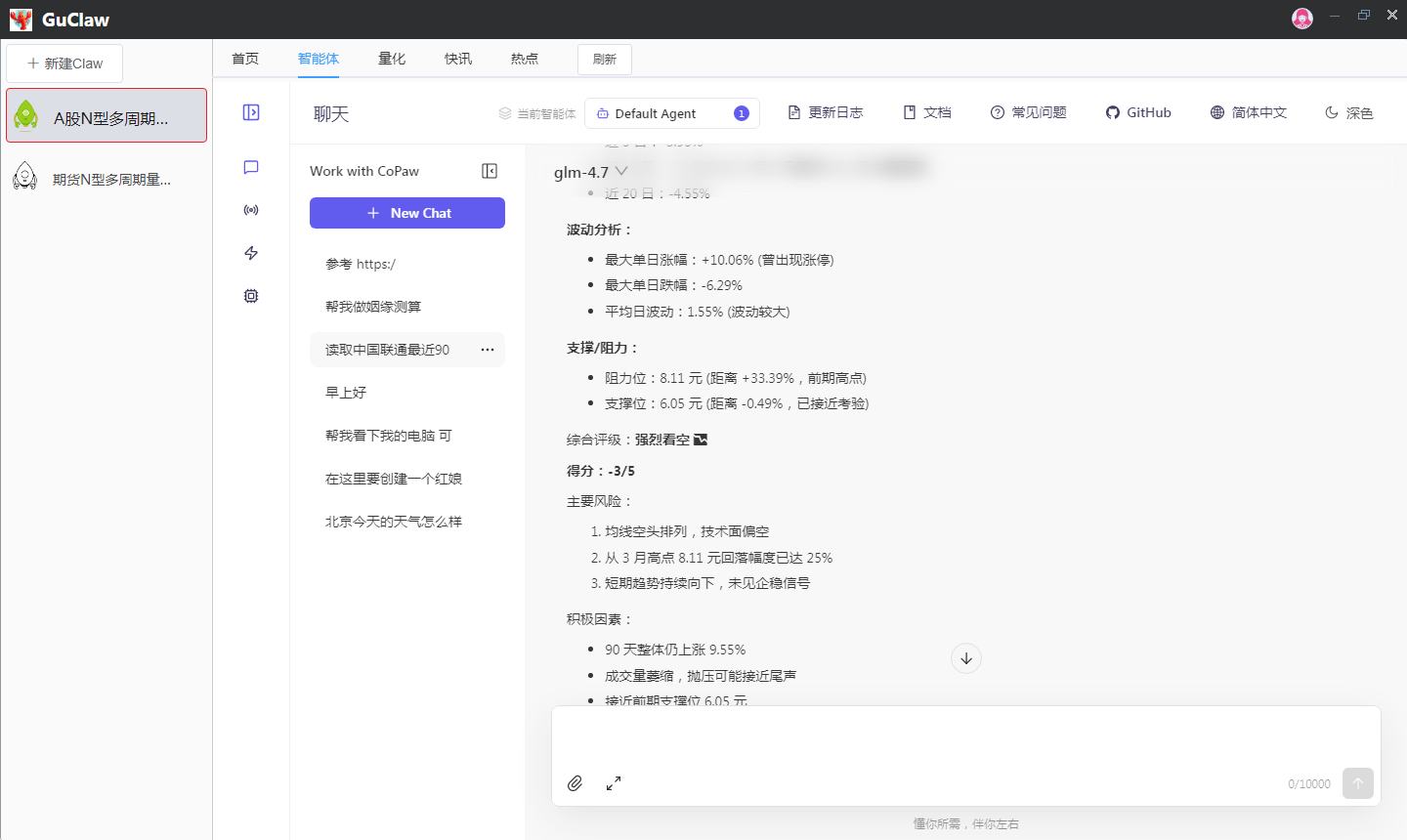Viewport: 1407px width, 840px height.
Task: Open GitHub from the top toolbar
Action: point(1137,112)
